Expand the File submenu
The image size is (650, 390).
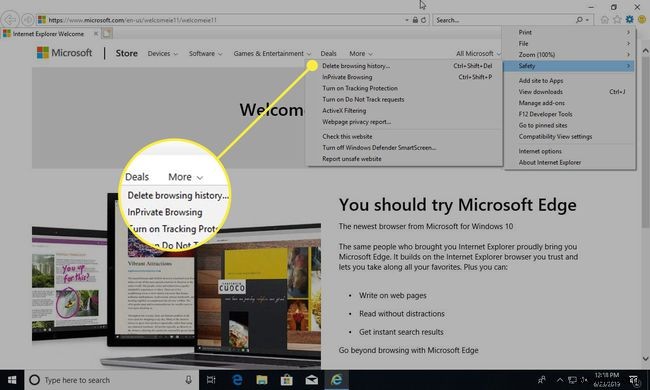[x=568, y=44]
